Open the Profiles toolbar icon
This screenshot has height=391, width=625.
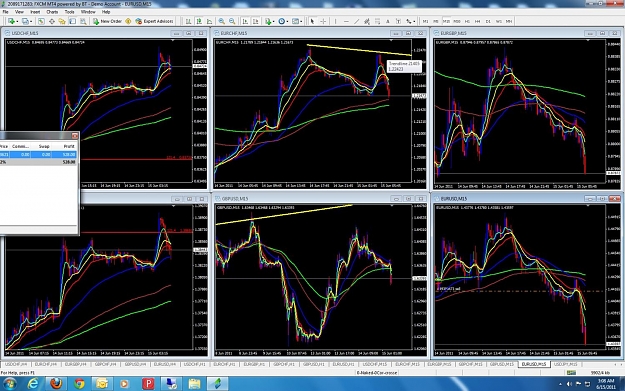[x=25, y=21]
